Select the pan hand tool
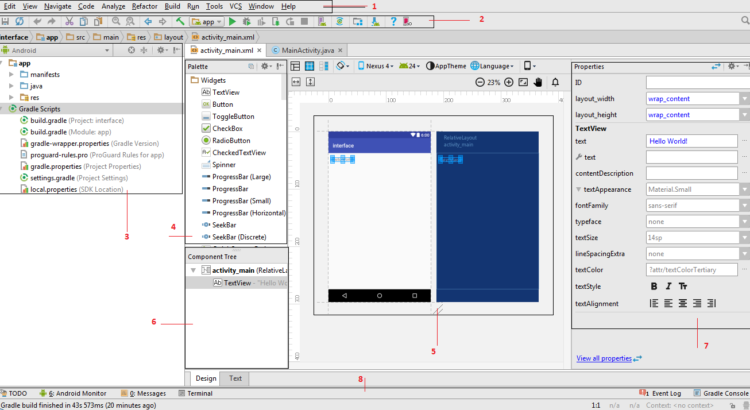750x410 pixels. tap(540, 83)
